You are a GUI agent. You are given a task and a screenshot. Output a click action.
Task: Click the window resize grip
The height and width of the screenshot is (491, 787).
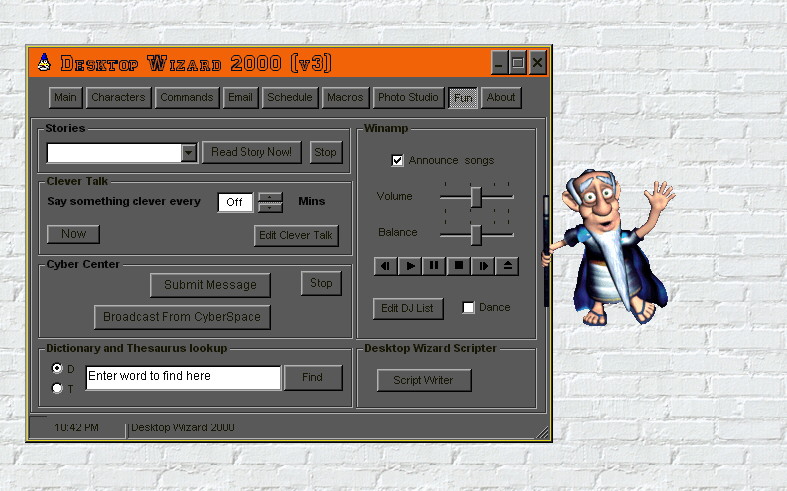[x=542, y=432]
